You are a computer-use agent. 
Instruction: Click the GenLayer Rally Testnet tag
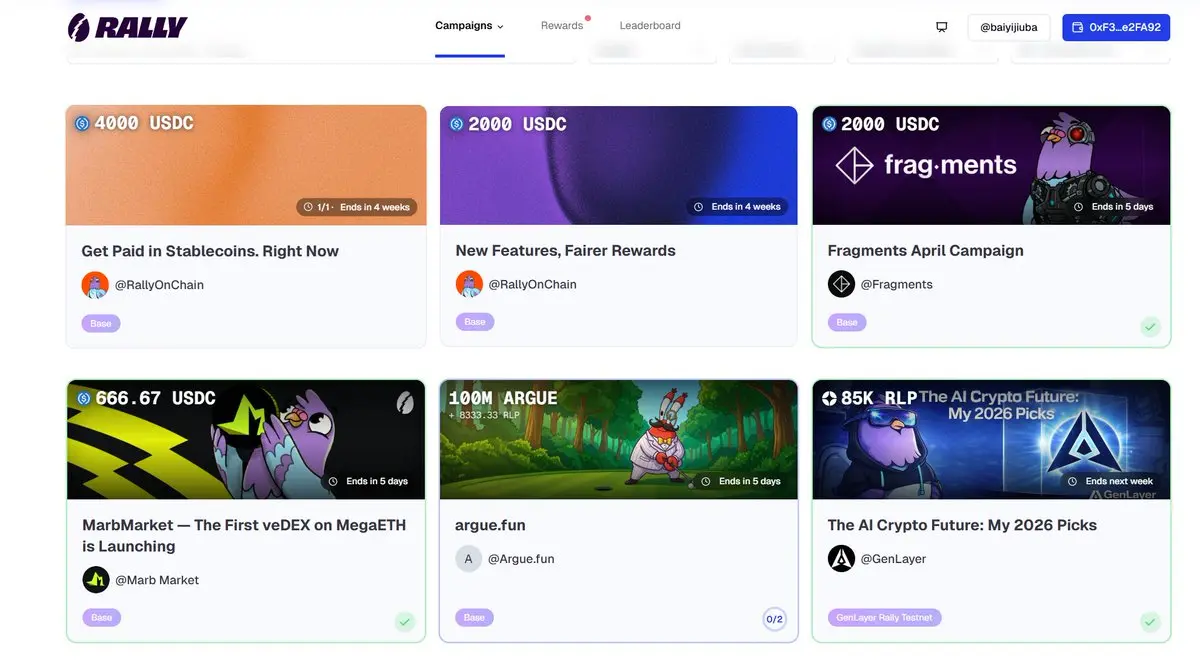click(885, 618)
